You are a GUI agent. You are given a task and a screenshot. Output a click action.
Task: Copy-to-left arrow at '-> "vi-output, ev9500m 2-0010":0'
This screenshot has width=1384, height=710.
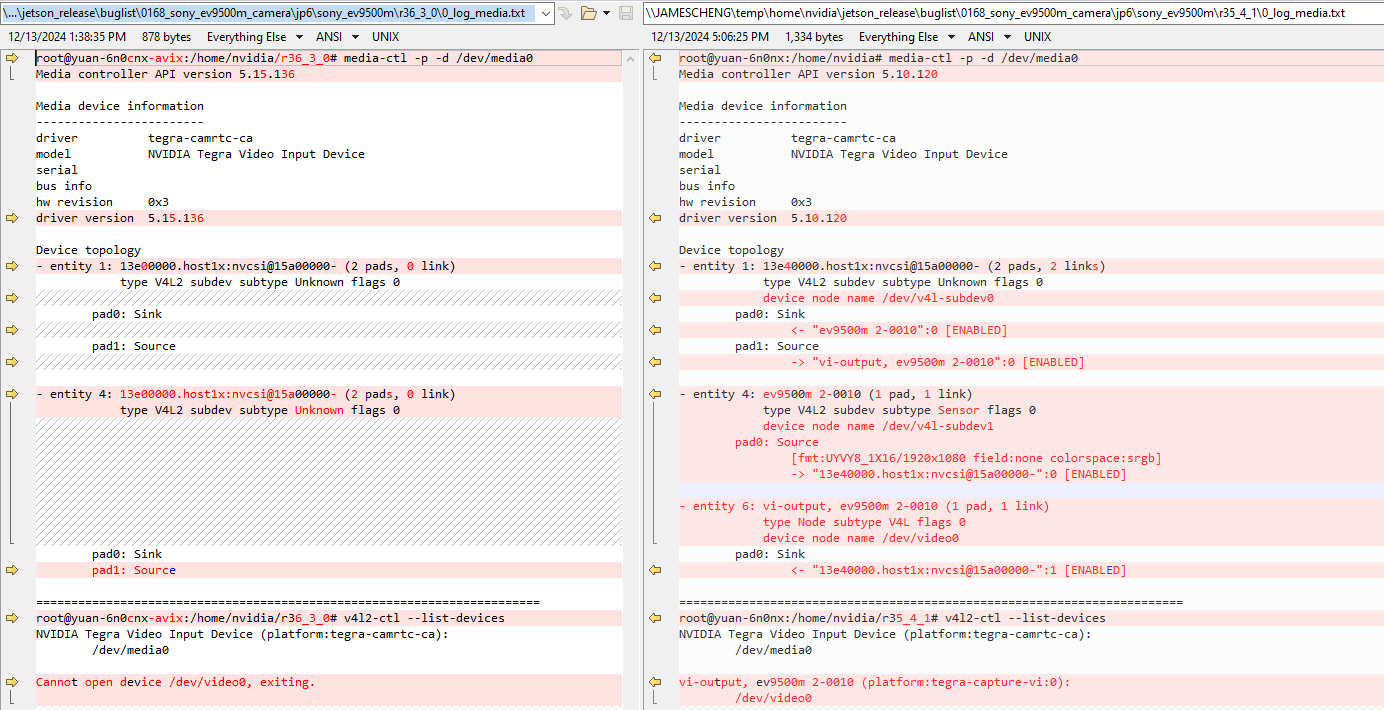point(655,362)
